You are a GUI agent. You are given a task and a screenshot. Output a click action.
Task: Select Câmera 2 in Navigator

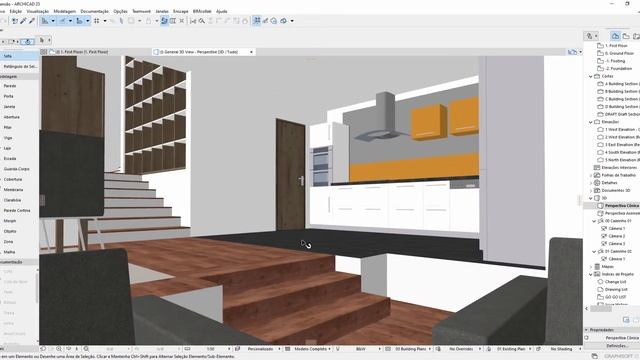click(x=613, y=236)
